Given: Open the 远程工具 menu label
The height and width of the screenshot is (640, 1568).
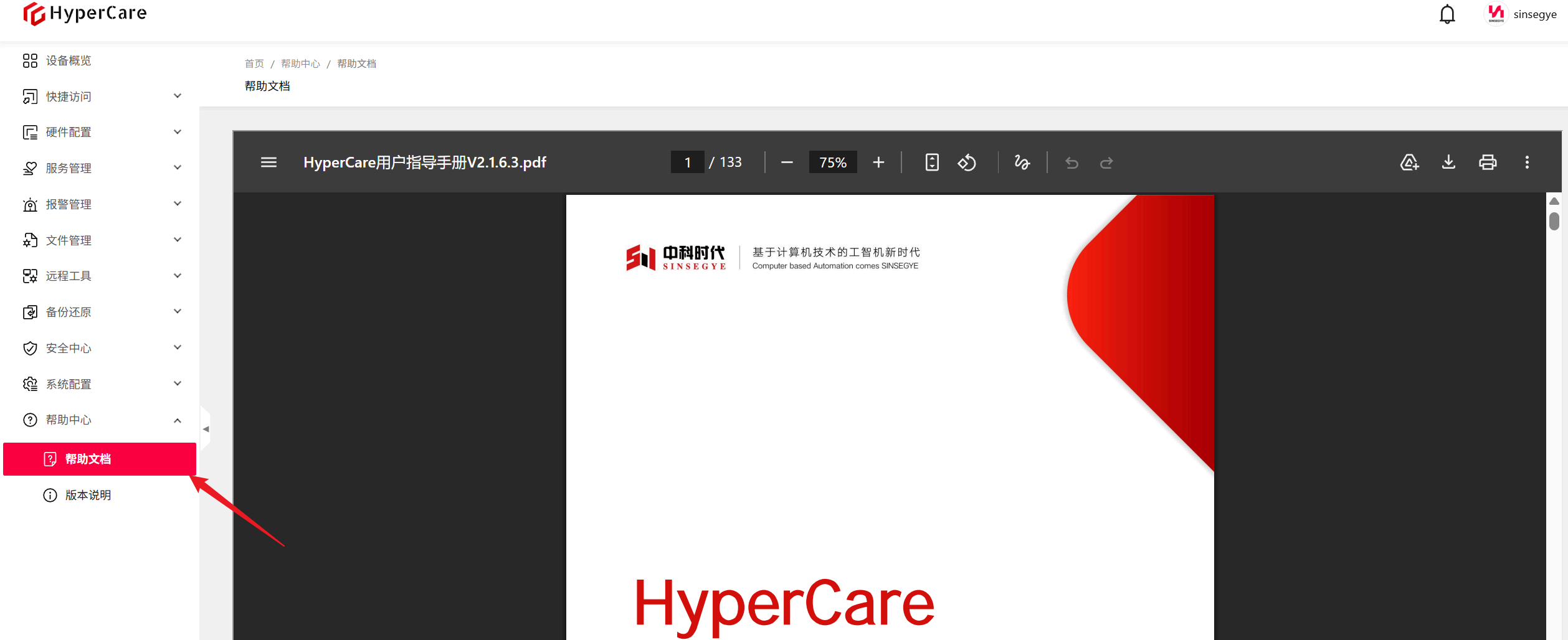Looking at the screenshot, I should click(69, 276).
